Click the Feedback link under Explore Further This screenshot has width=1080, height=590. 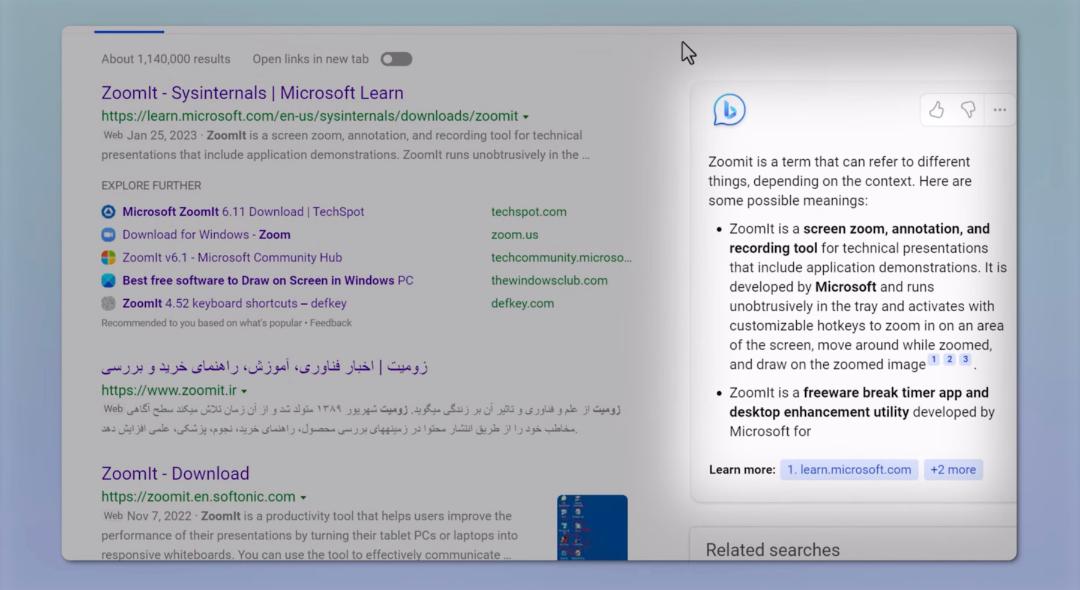(331, 323)
